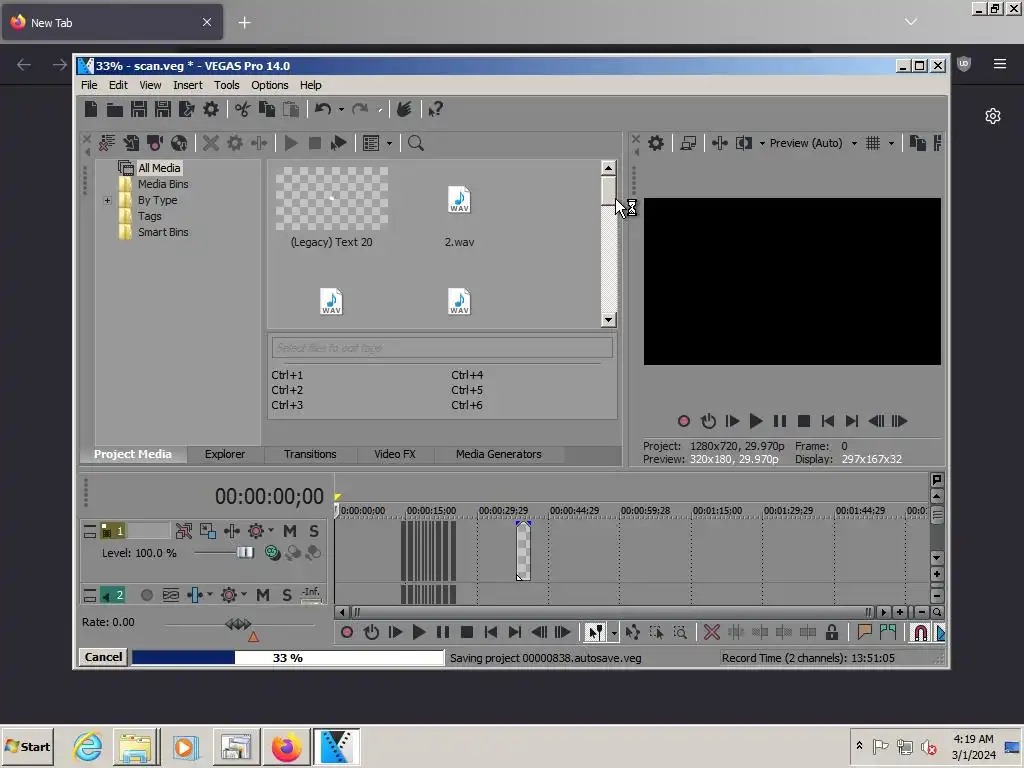Click the 33 % saving progress bar
The image size is (1024, 768).
click(x=287, y=658)
